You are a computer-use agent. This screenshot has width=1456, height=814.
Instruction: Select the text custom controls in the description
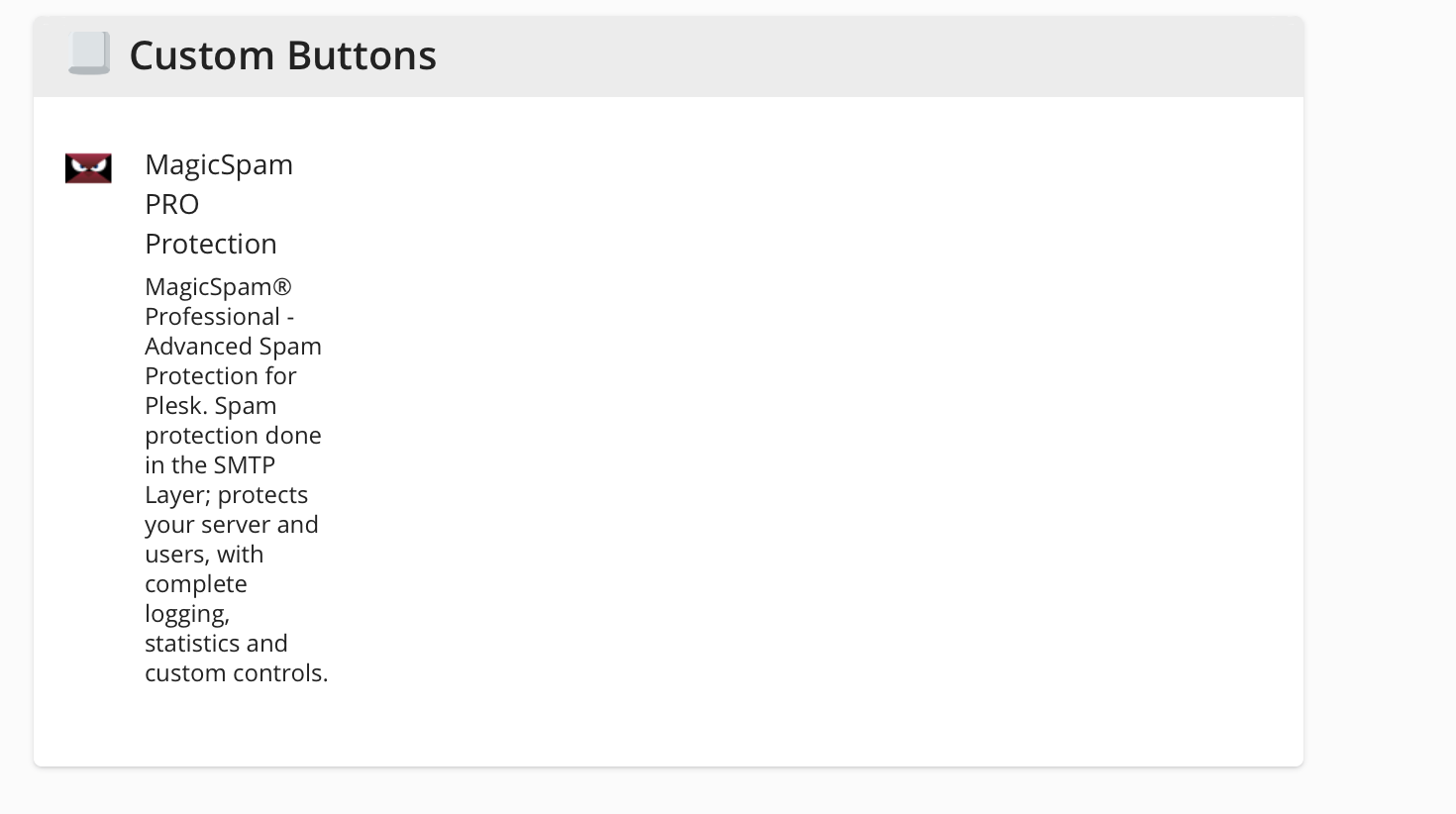236,672
